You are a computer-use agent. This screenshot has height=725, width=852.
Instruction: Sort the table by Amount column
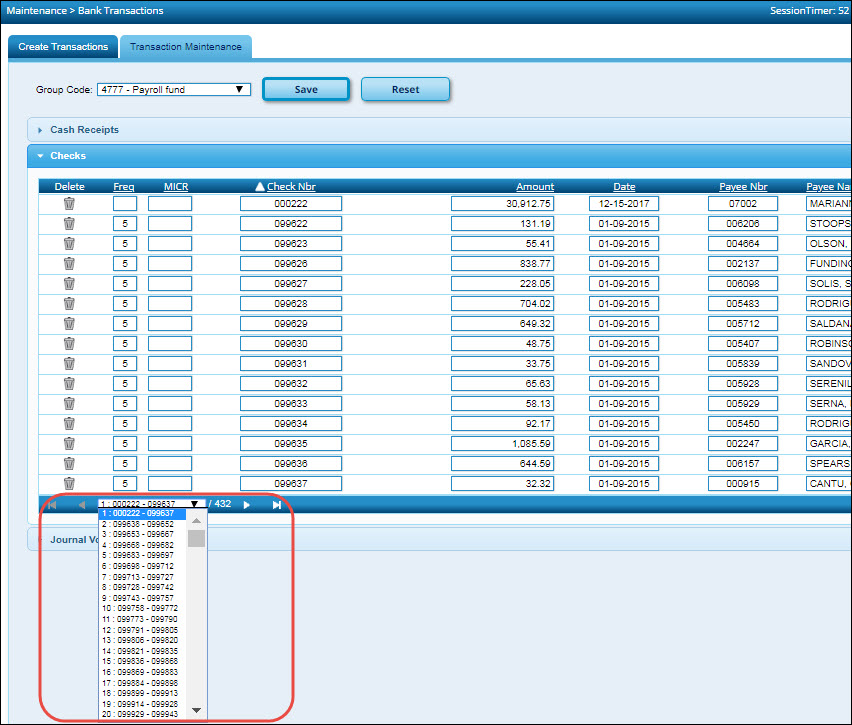(x=534, y=187)
